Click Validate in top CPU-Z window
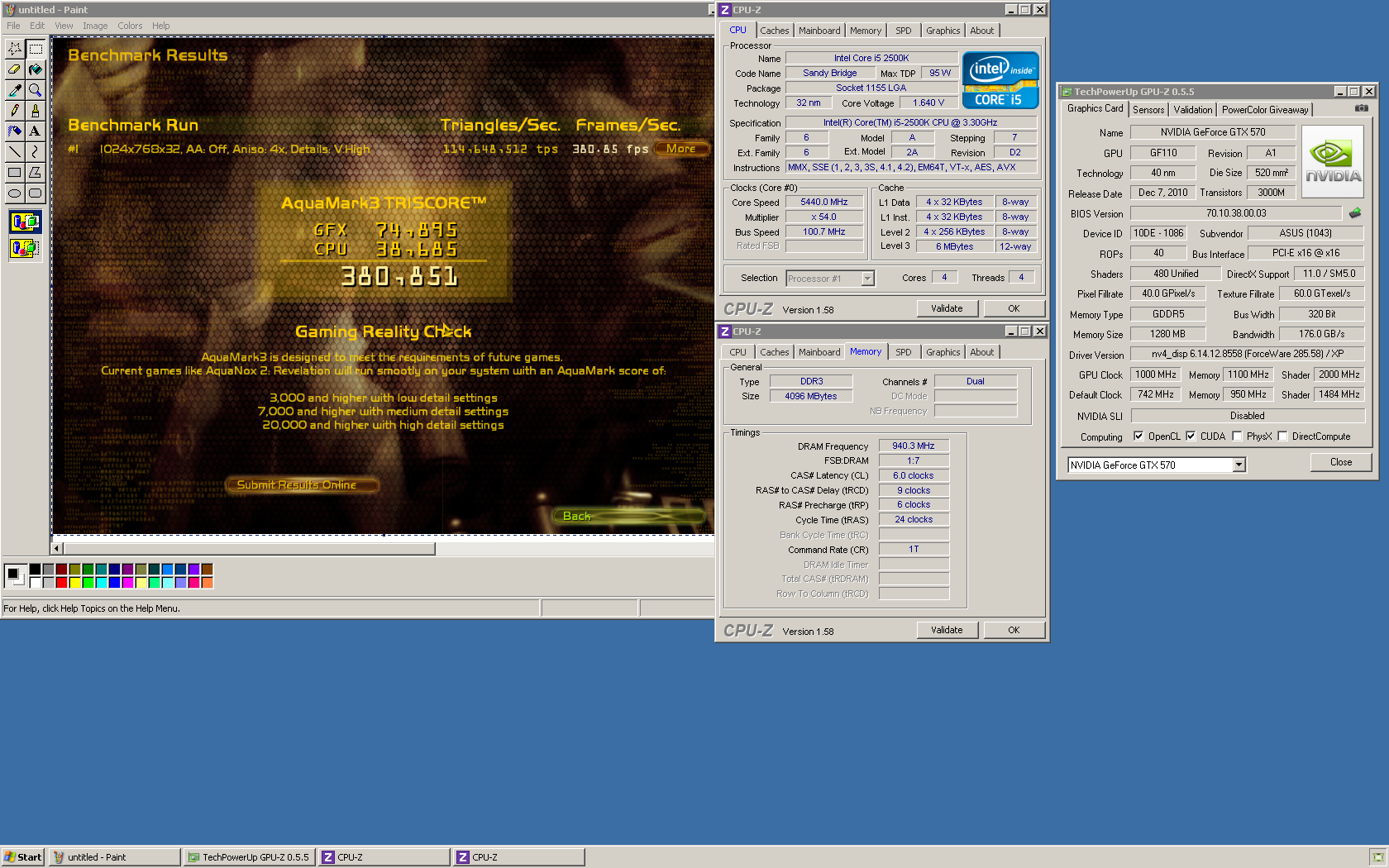This screenshot has height=868, width=1389. coord(947,308)
